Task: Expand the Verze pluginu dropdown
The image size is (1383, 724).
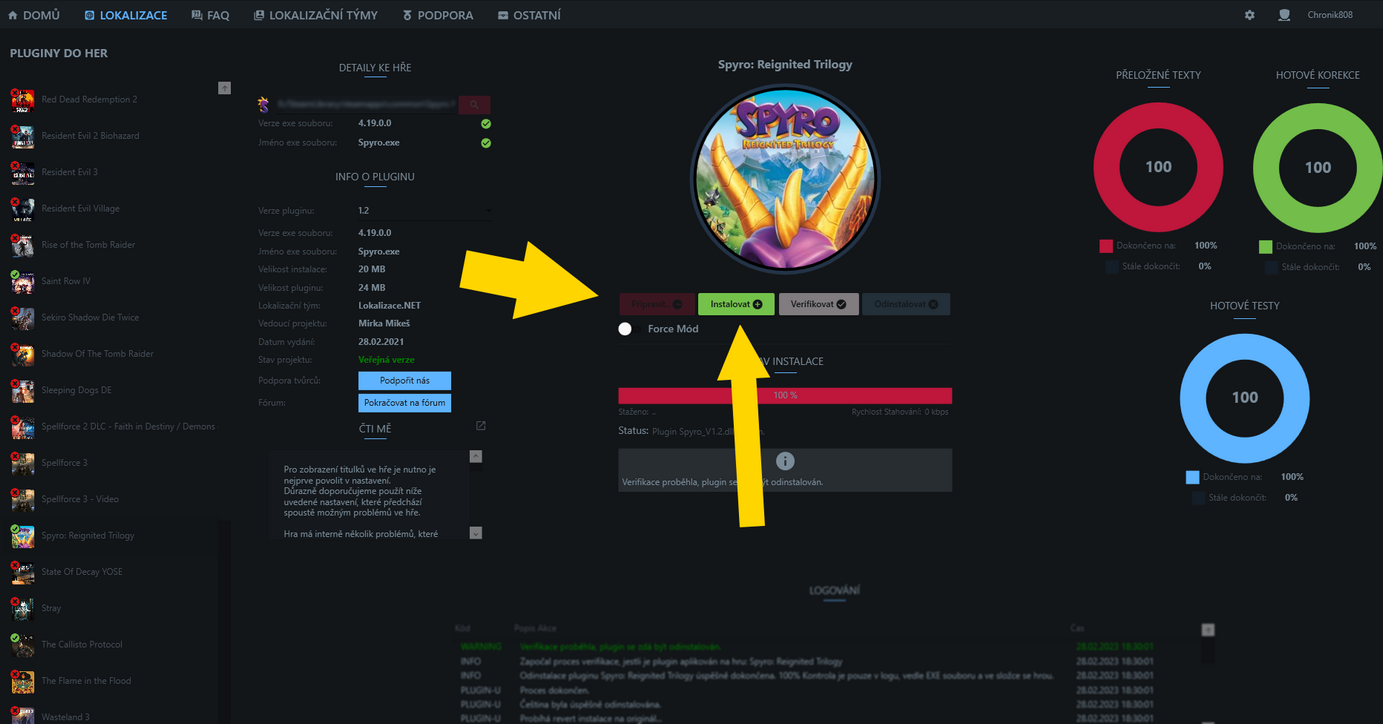Action: coord(424,211)
